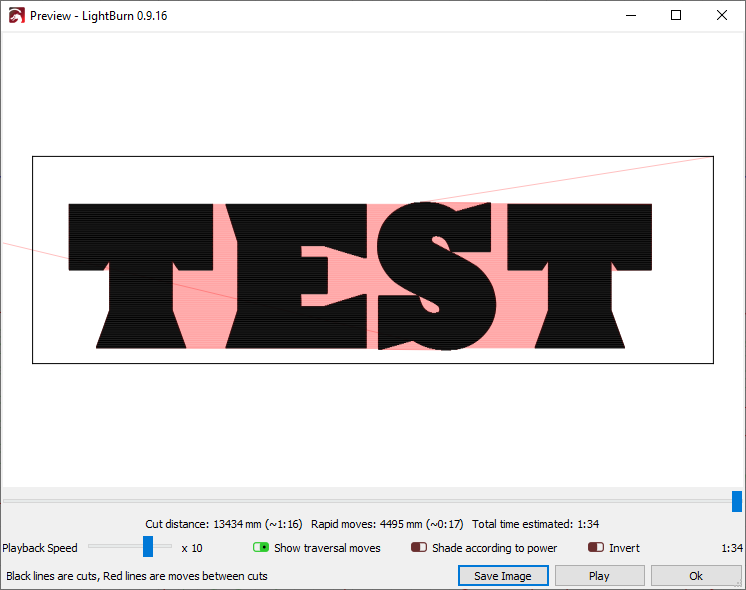This screenshot has height=590, width=746.
Task: Click the Save Image button
Action: click(503, 576)
